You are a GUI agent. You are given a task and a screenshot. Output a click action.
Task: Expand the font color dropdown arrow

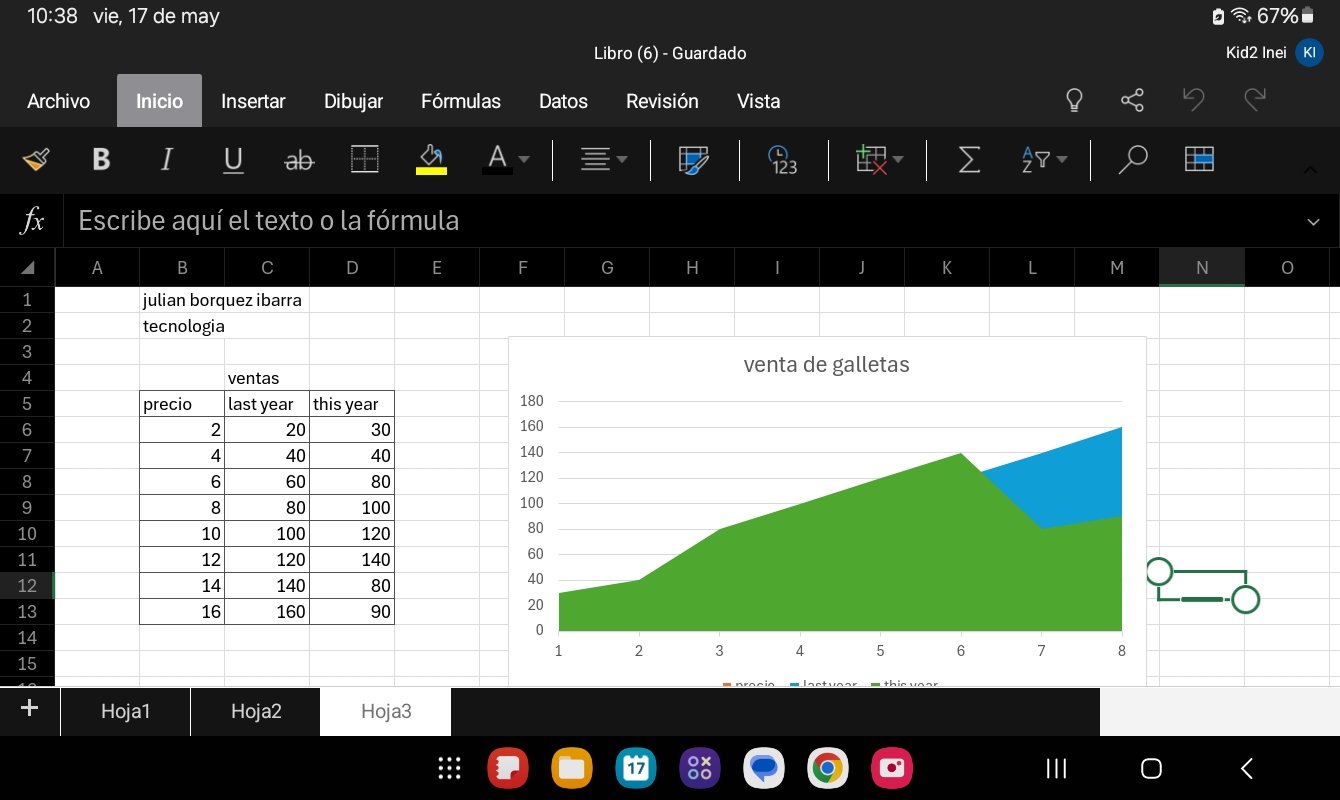(524, 160)
